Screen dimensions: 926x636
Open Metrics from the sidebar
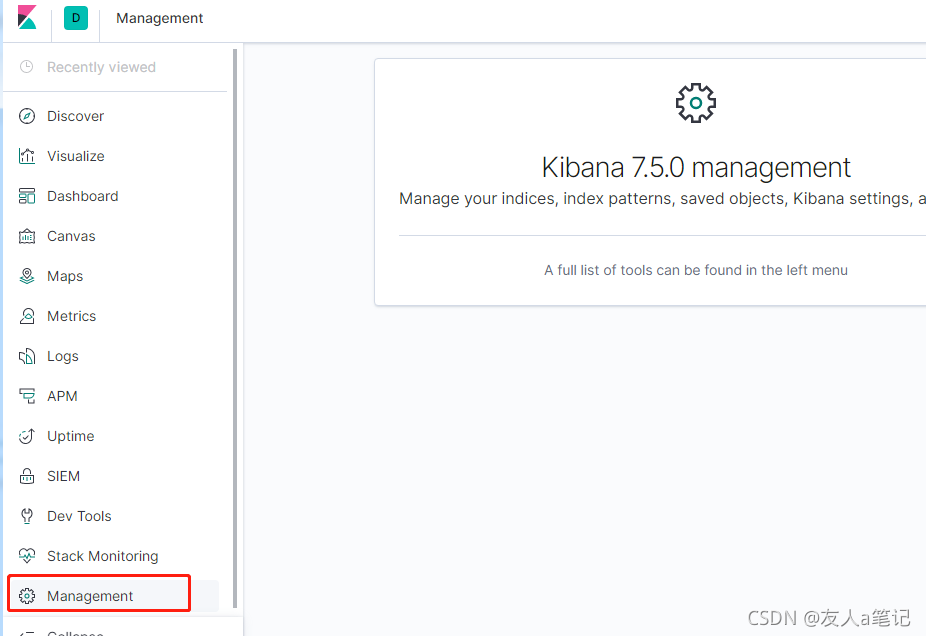71,316
